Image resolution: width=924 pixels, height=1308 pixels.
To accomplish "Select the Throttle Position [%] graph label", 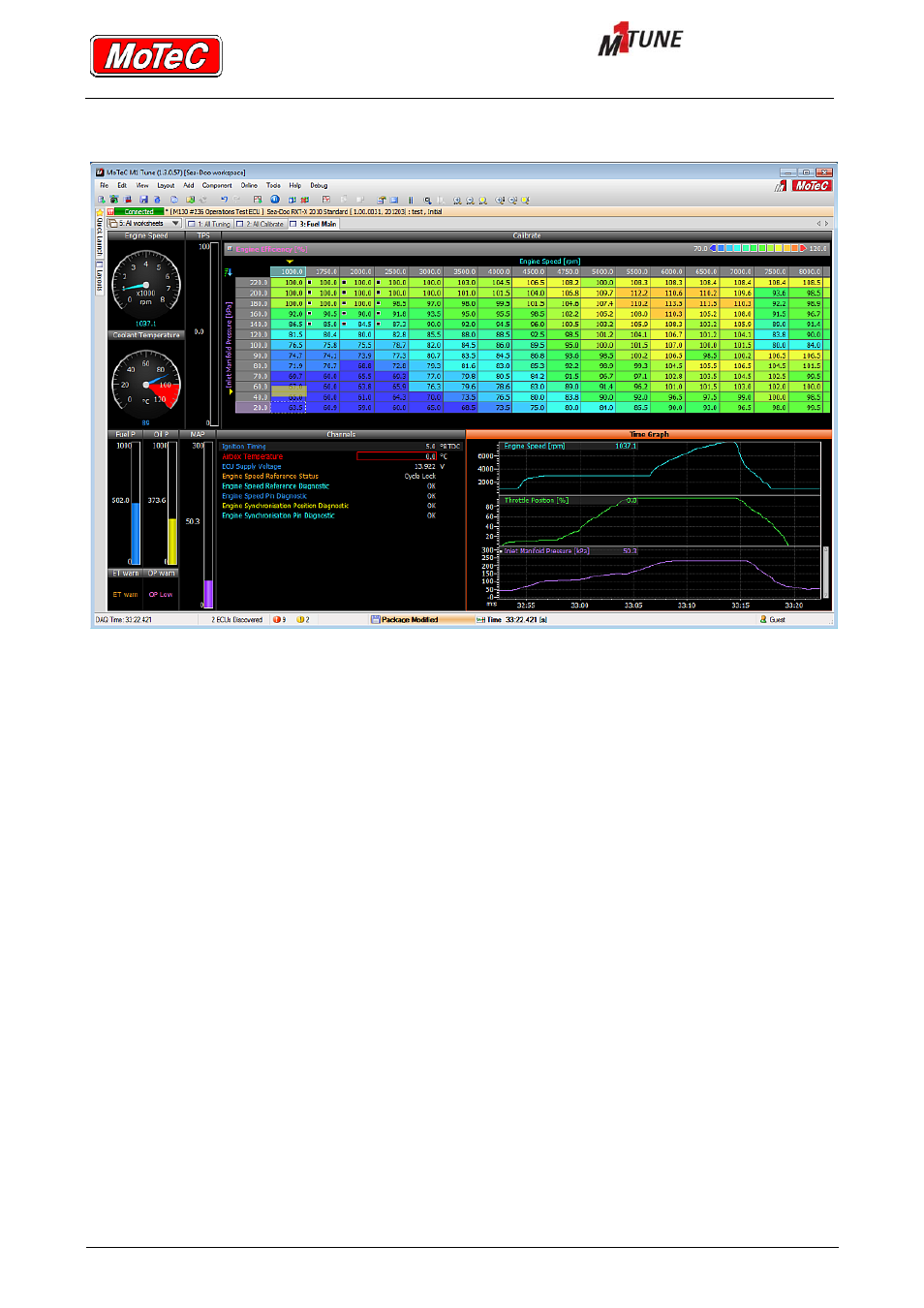I will point(536,501).
